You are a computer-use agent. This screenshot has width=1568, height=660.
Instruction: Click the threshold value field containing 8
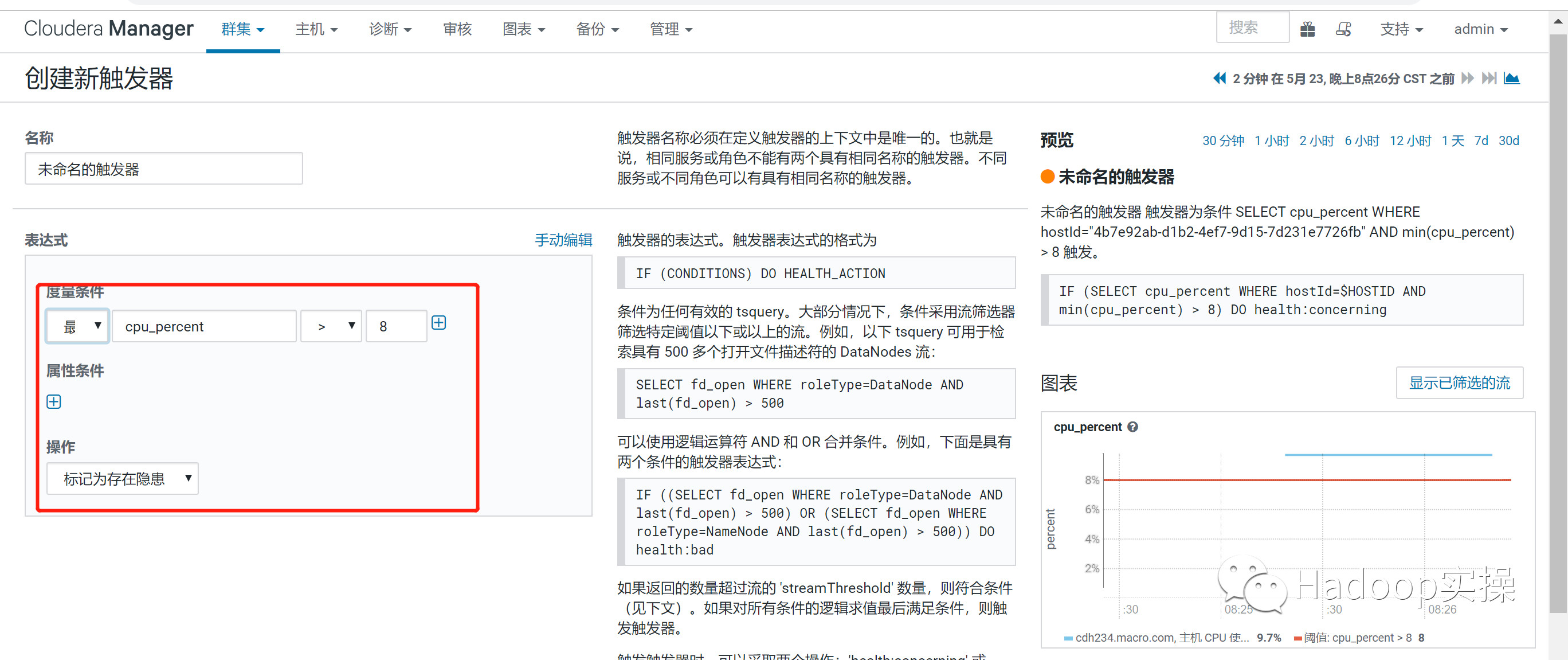[395, 326]
